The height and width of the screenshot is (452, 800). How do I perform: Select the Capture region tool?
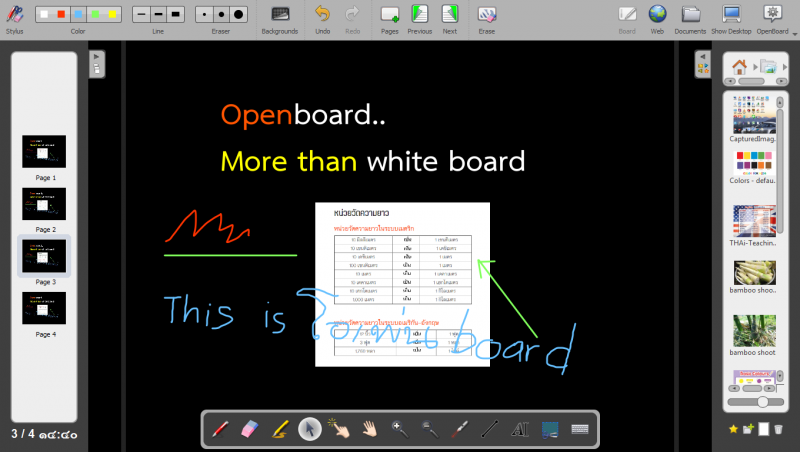[x=550, y=429]
